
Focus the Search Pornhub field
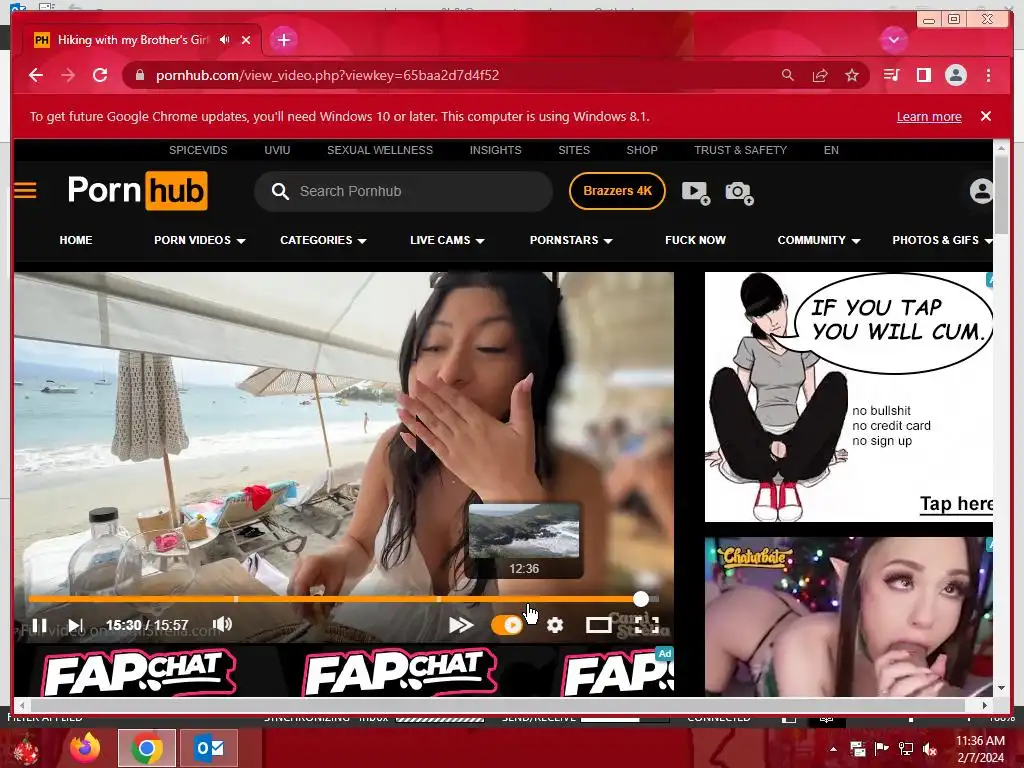[404, 191]
